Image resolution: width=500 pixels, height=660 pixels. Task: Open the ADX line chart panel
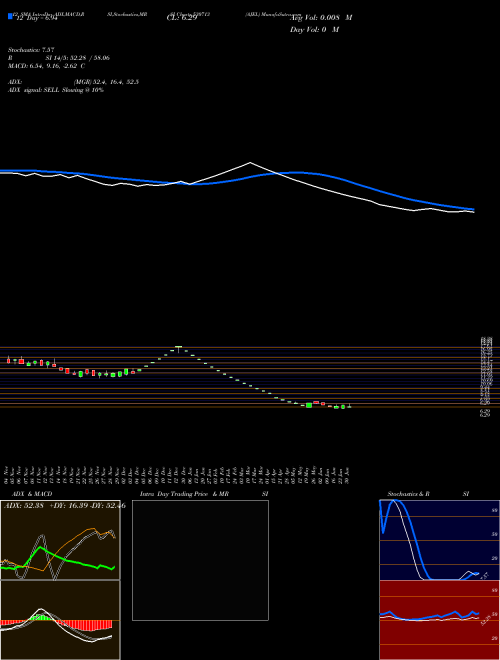point(60,540)
